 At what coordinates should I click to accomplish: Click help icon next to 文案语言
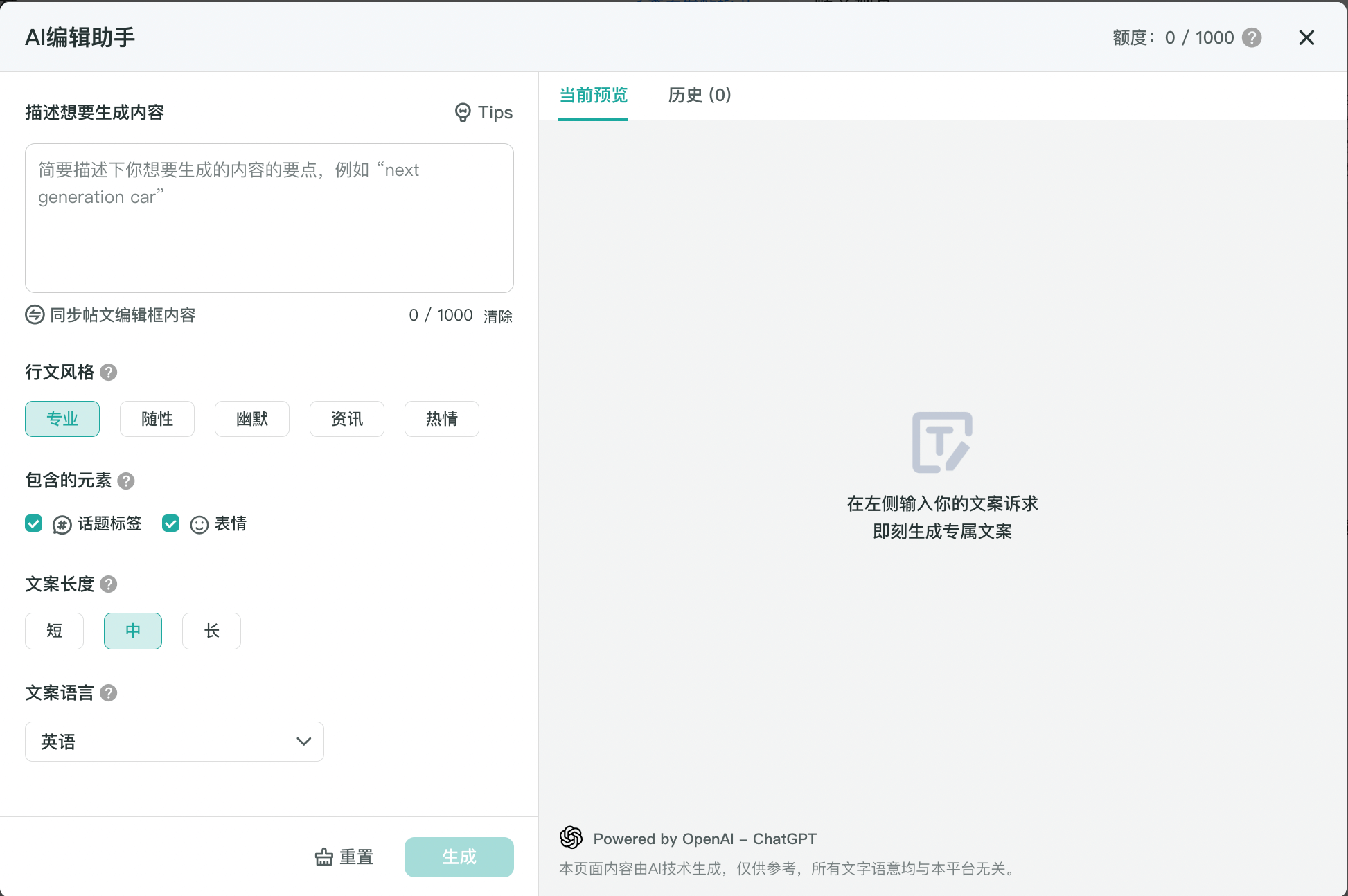click(109, 693)
